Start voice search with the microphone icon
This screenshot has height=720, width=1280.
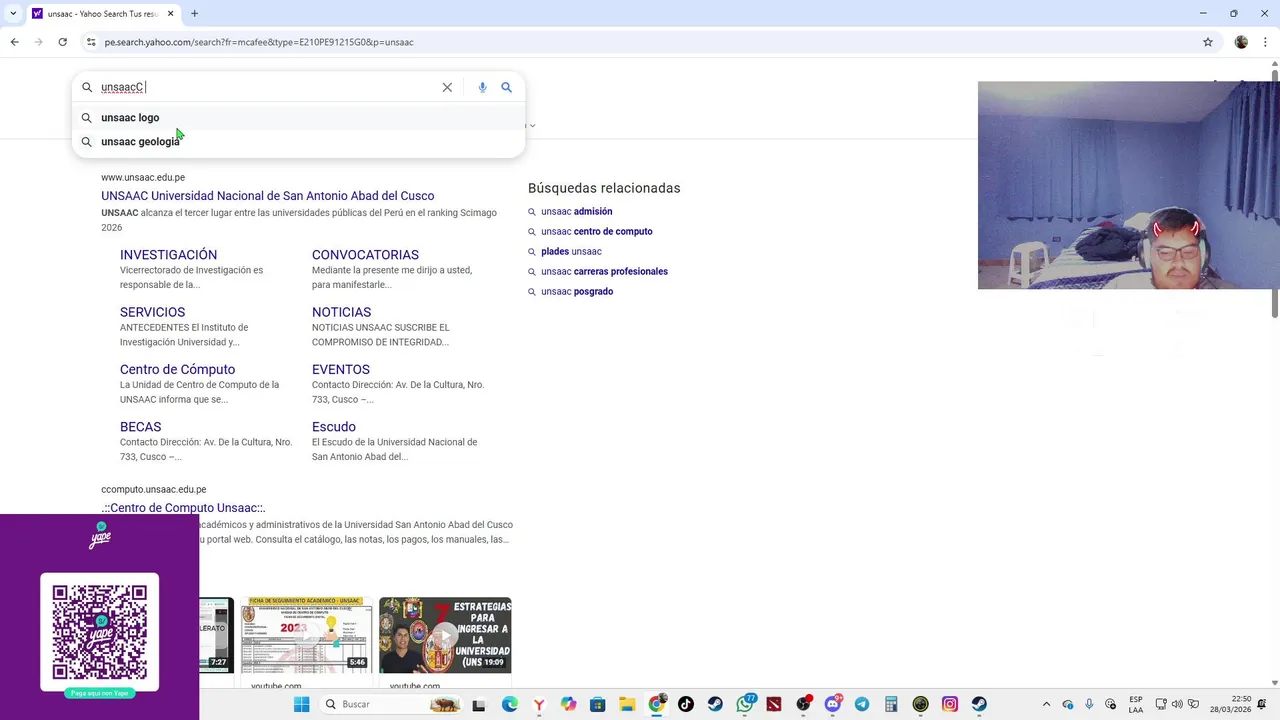(x=482, y=87)
